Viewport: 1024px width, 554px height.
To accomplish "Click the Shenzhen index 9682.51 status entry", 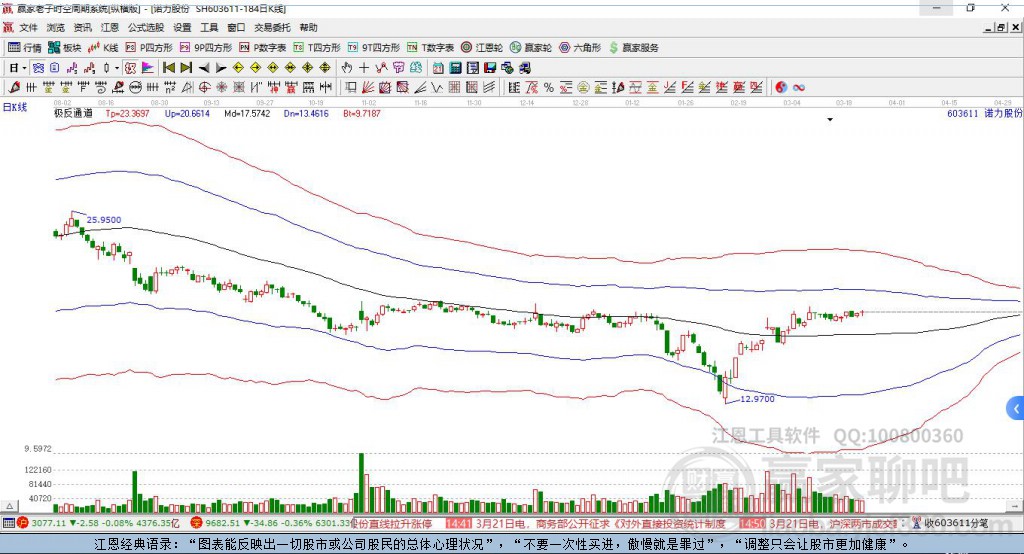I will click(272, 523).
